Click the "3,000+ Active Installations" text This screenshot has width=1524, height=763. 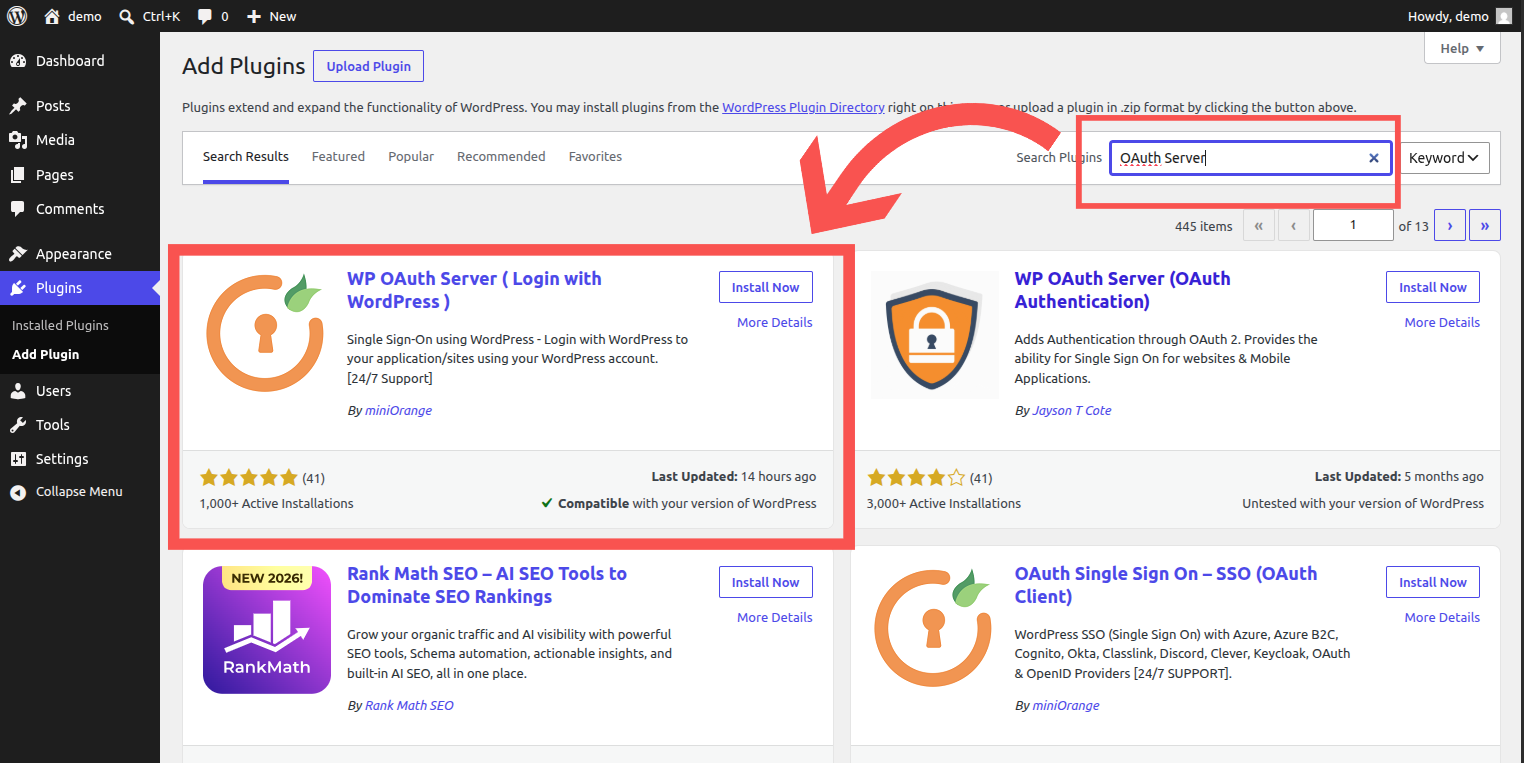944,503
